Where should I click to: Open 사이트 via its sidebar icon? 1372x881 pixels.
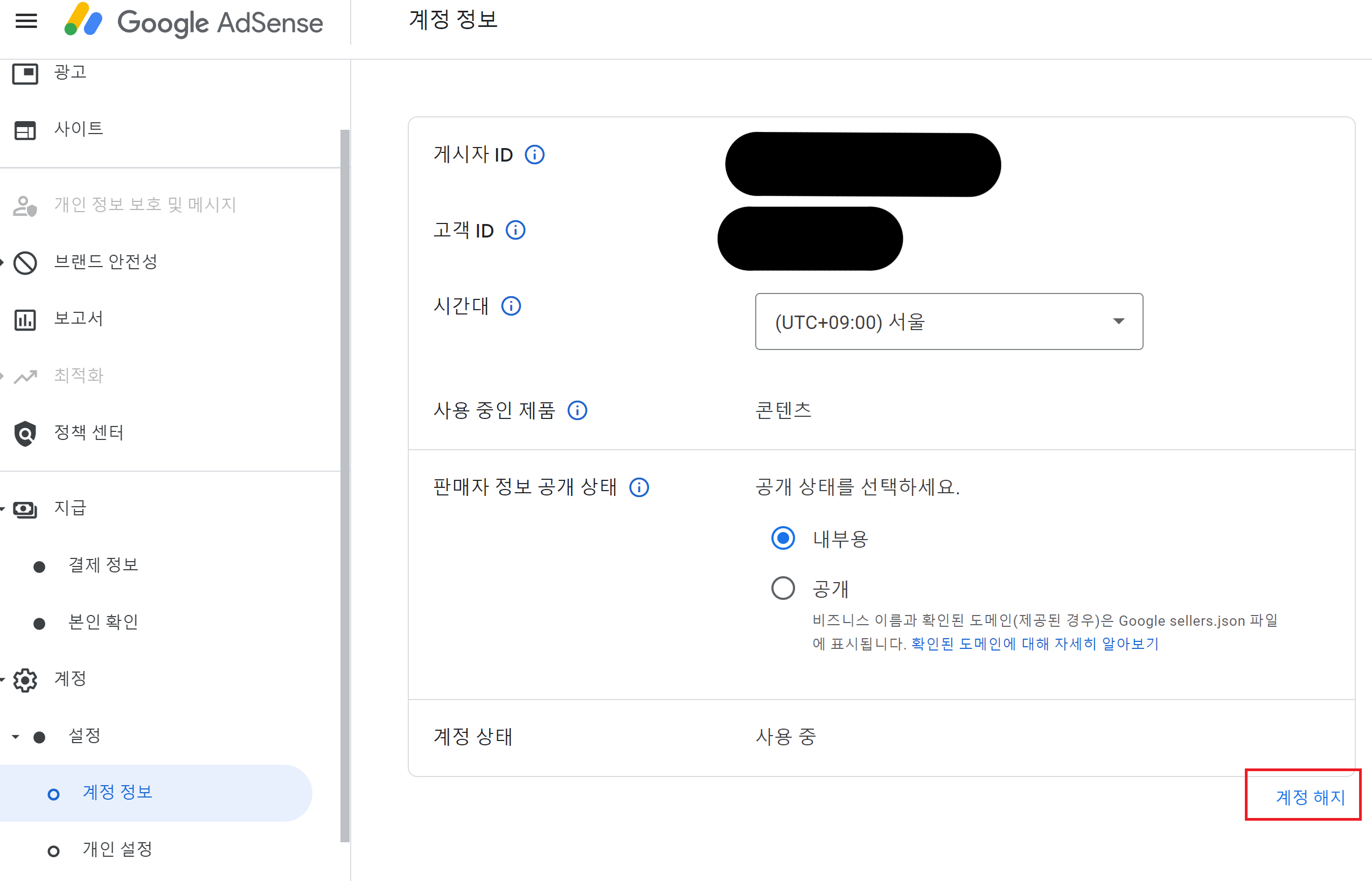(x=25, y=130)
